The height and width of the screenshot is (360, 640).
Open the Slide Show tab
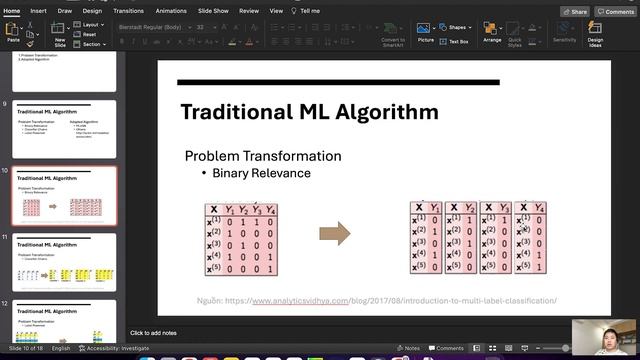213,11
